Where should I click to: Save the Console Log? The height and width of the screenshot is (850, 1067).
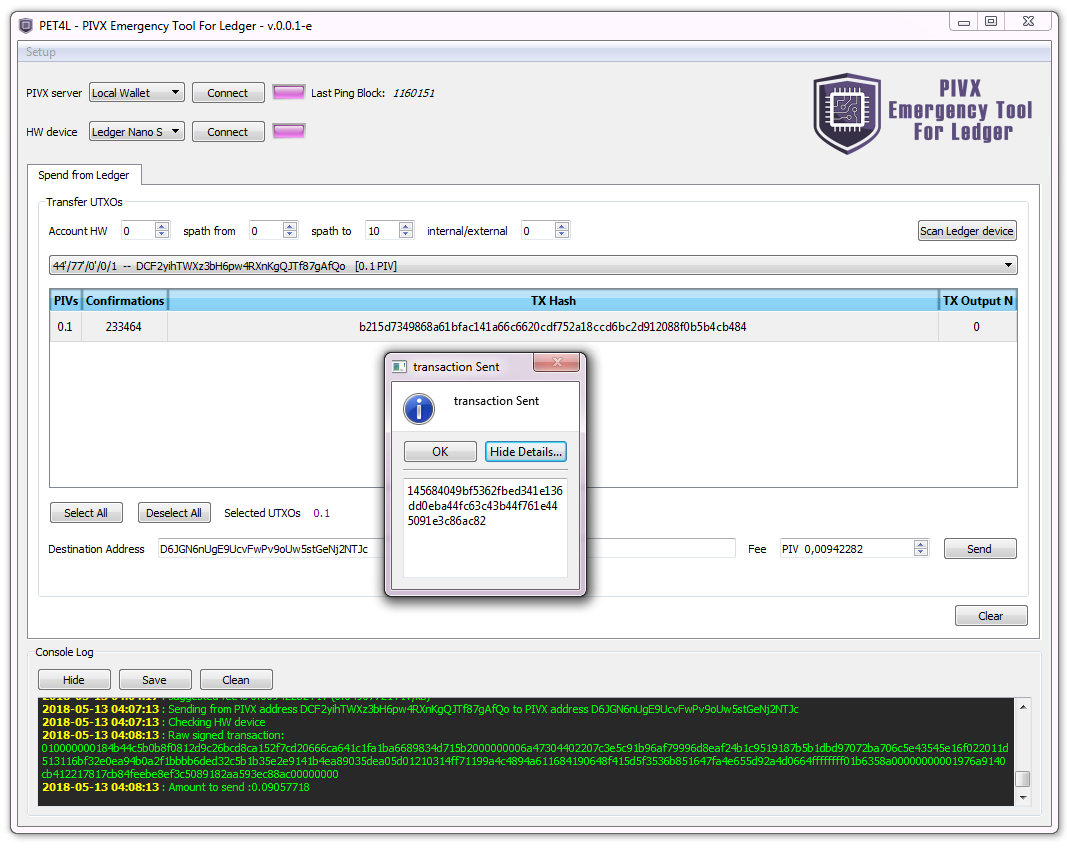(x=154, y=680)
